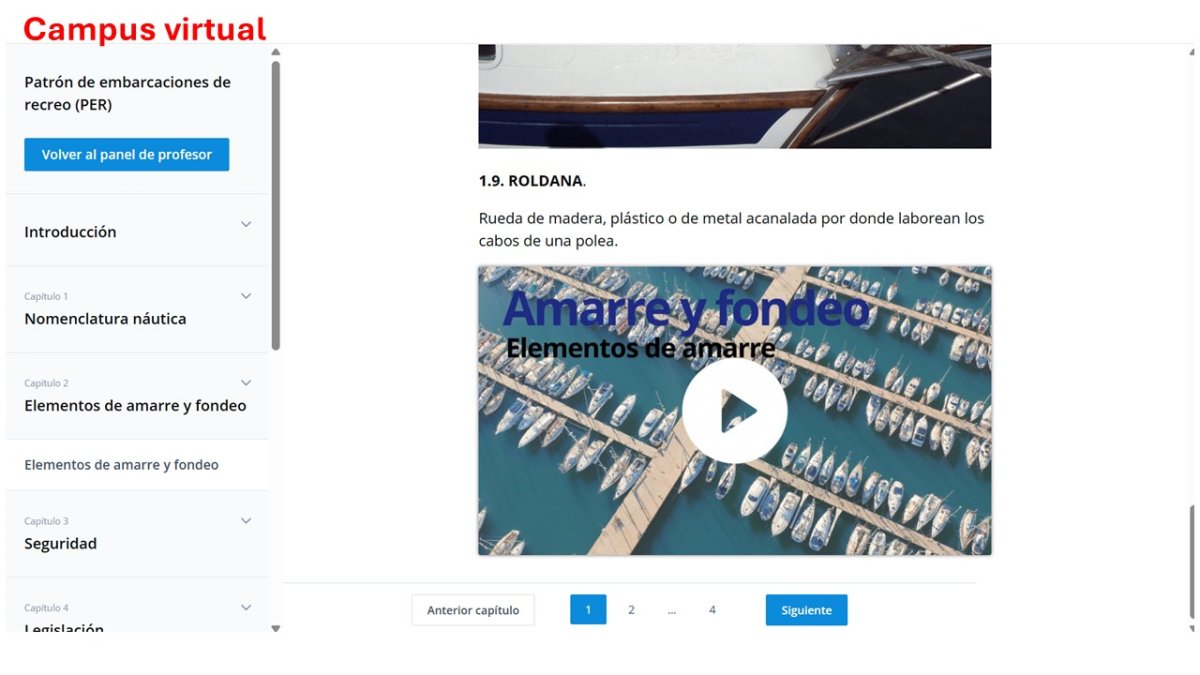This screenshot has width=1200, height=675.
Task: Click the Volver al panel de profesor button
Action: tap(127, 155)
